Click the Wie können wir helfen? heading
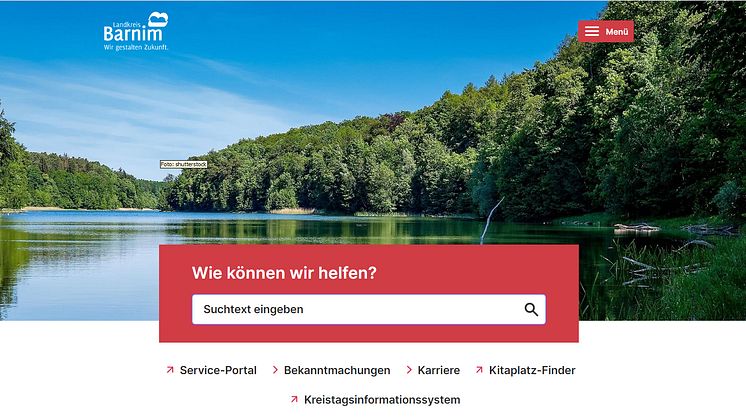746x420 pixels. tap(284, 273)
